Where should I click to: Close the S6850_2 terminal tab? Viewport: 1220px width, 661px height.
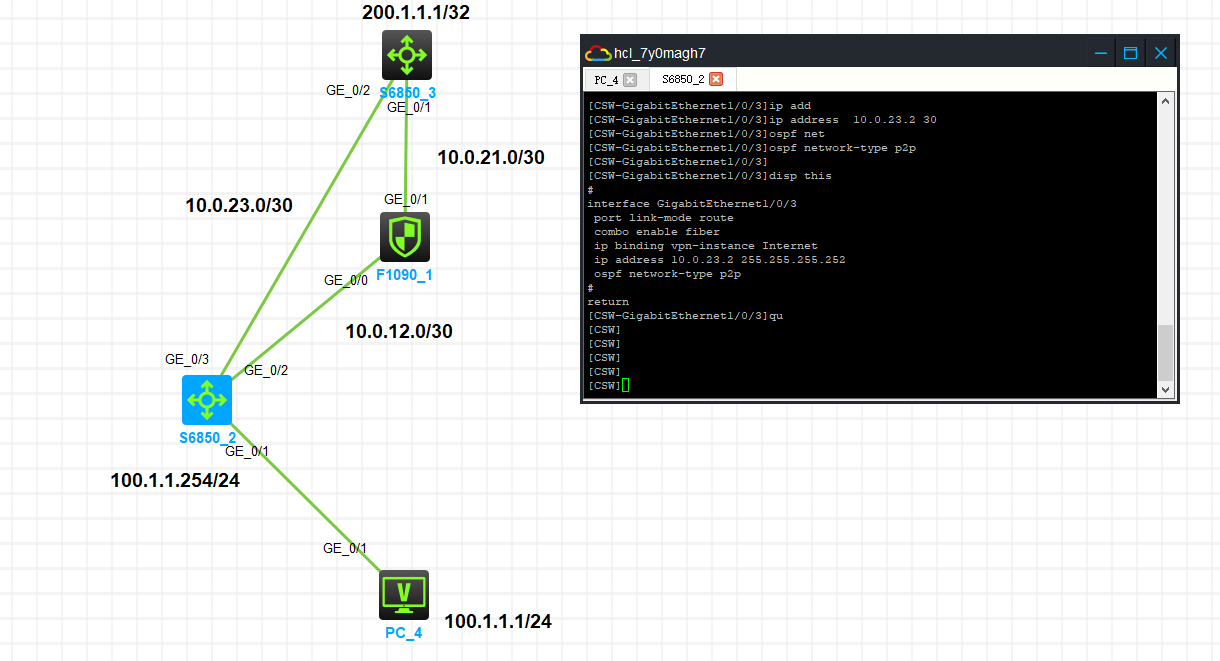tap(716, 79)
